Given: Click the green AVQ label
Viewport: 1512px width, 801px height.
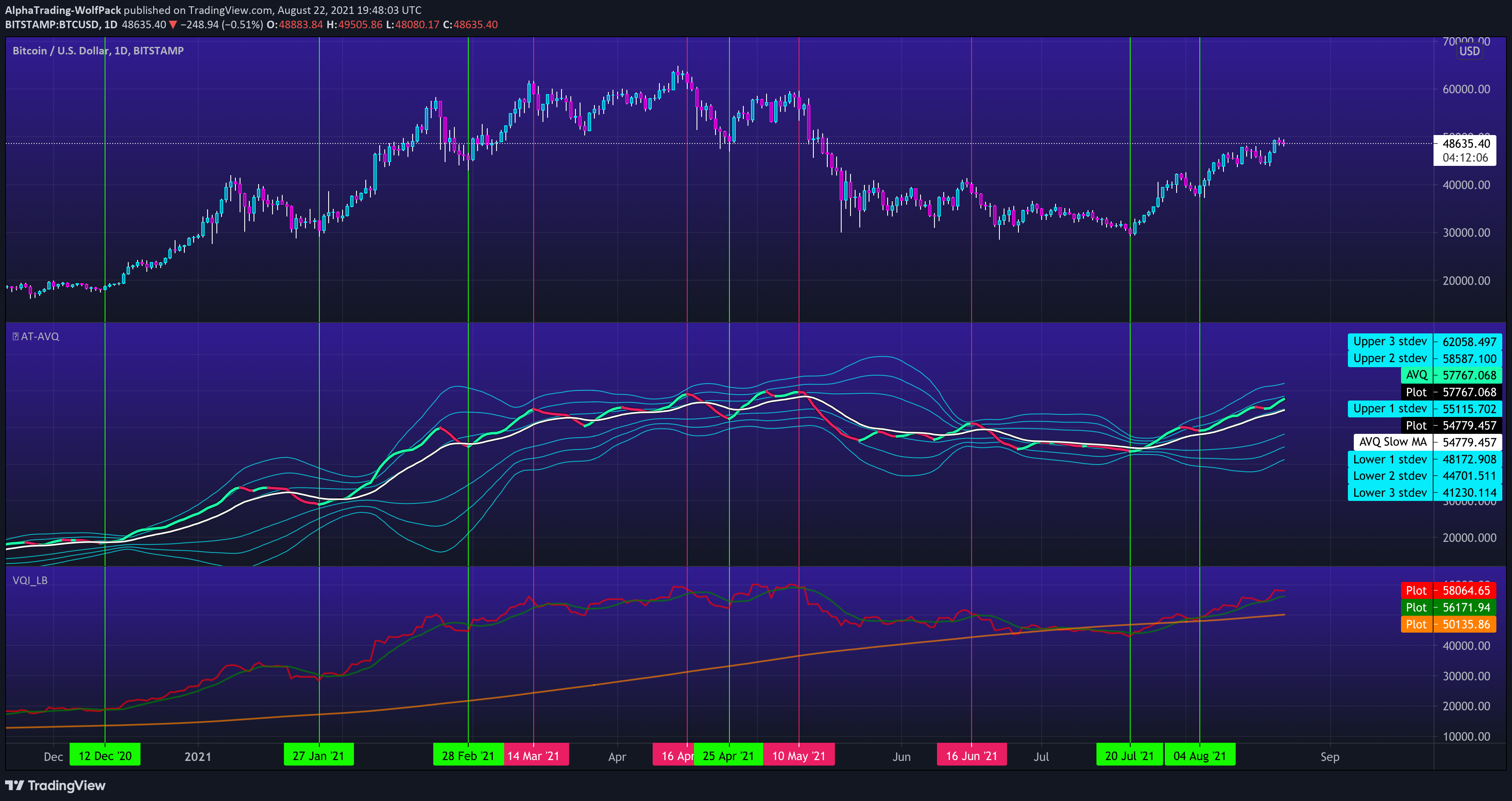Looking at the screenshot, I should 1416,375.
